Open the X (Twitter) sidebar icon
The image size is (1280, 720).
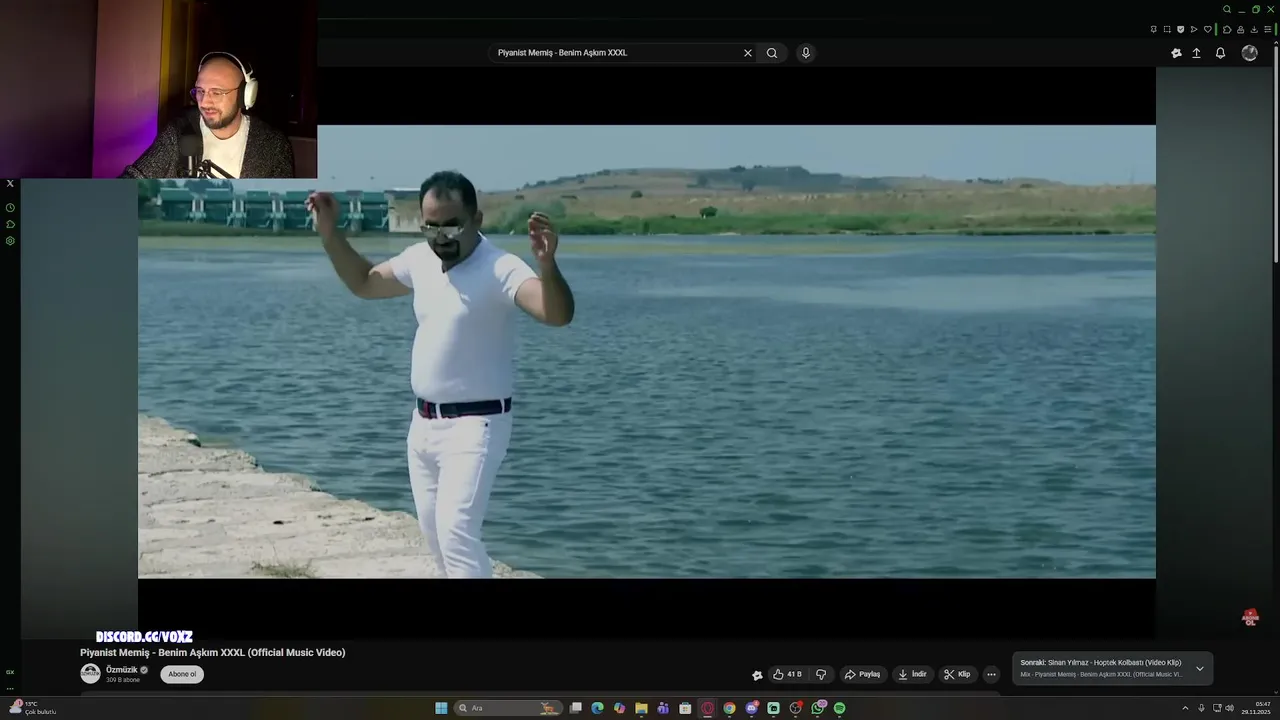coord(10,183)
